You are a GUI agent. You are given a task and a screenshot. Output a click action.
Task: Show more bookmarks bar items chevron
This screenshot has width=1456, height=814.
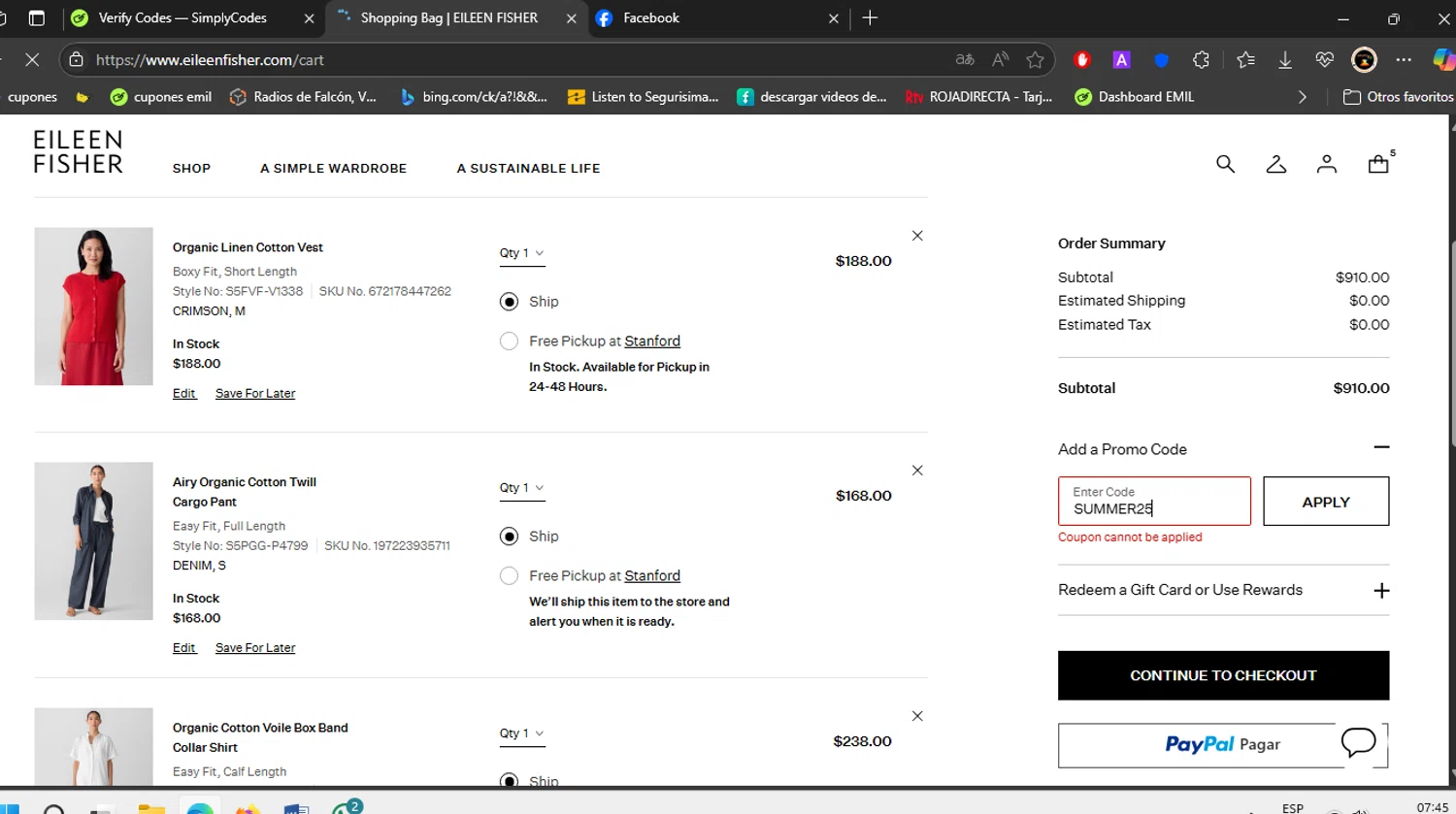pos(1303,97)
